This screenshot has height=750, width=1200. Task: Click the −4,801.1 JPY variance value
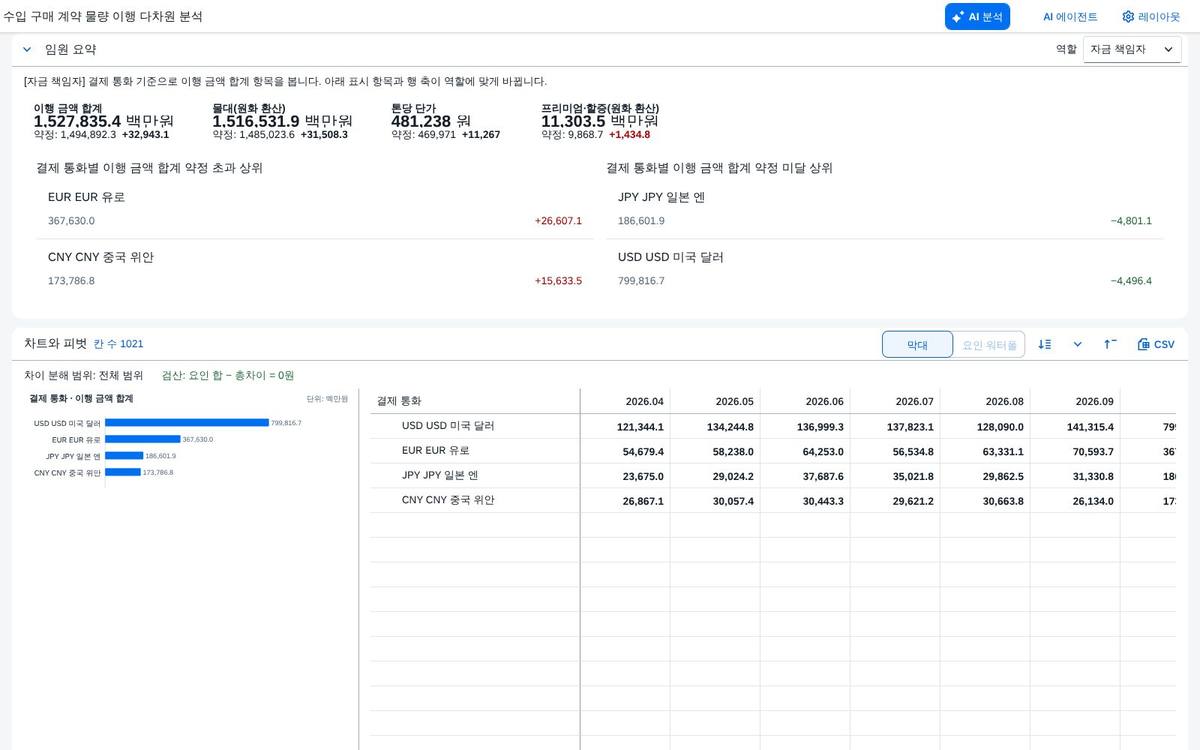(x=1131, y=221)
